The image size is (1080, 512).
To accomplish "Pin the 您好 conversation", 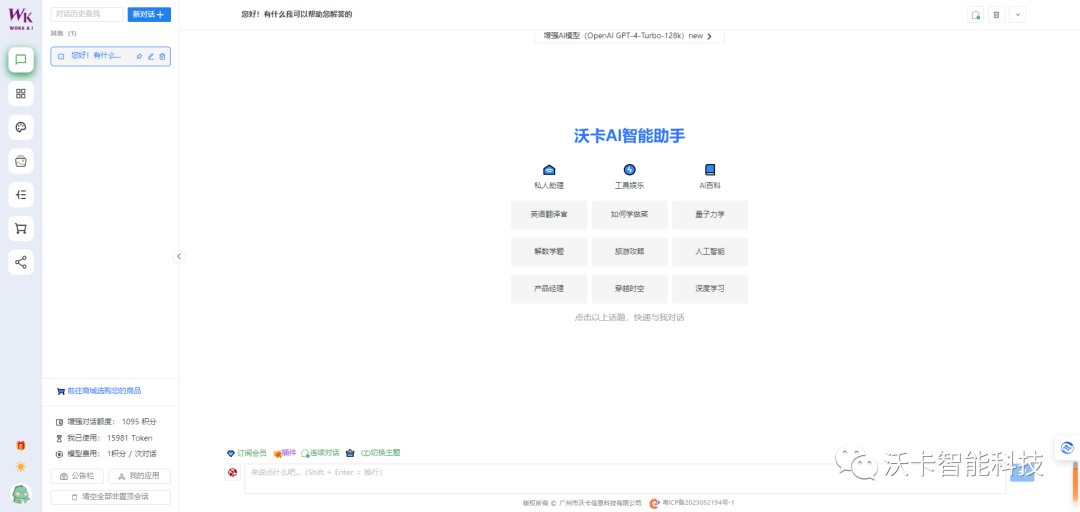I will (139, 57).
